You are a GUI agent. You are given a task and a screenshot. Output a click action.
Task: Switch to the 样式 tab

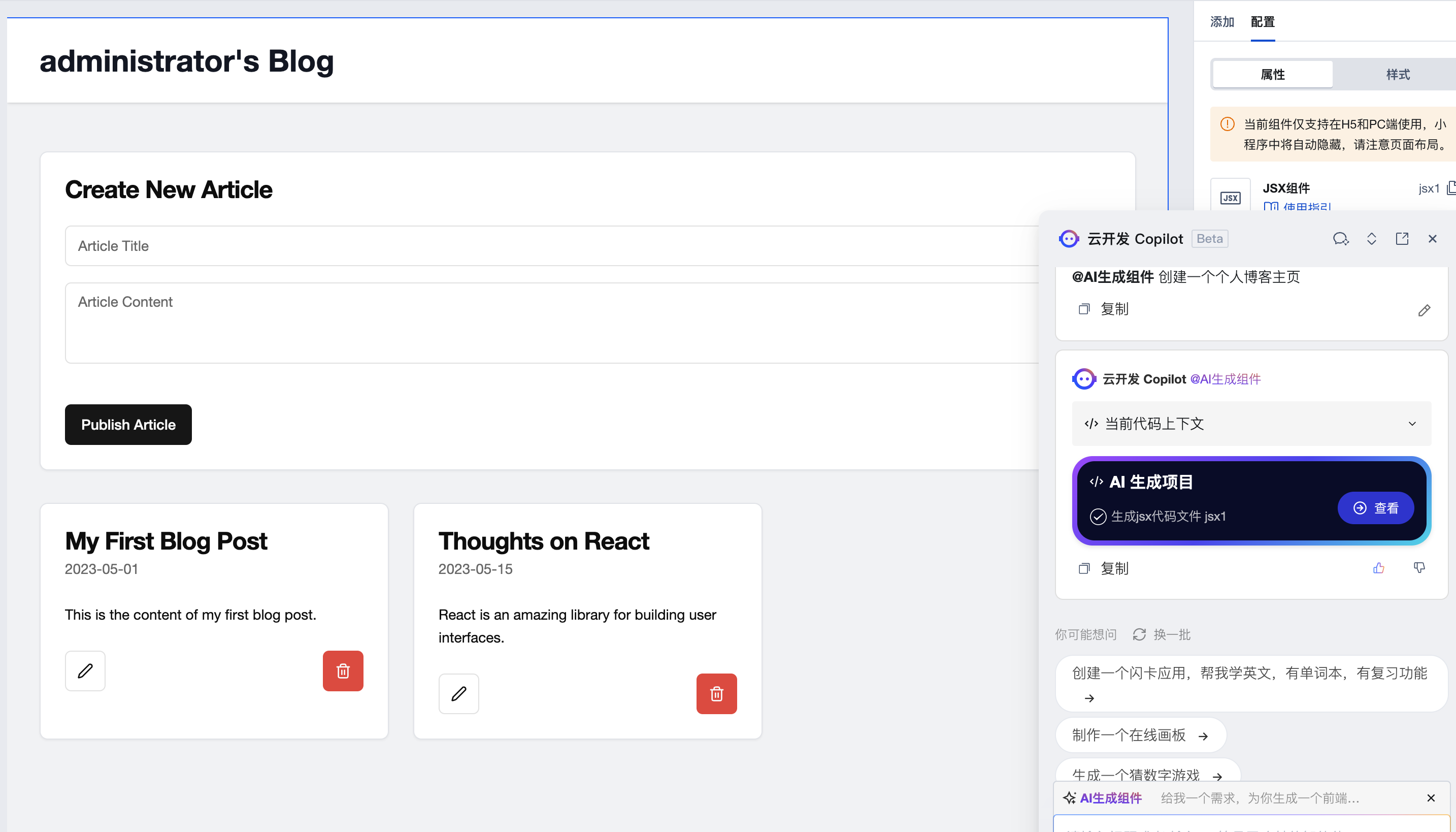point(1397,74)
